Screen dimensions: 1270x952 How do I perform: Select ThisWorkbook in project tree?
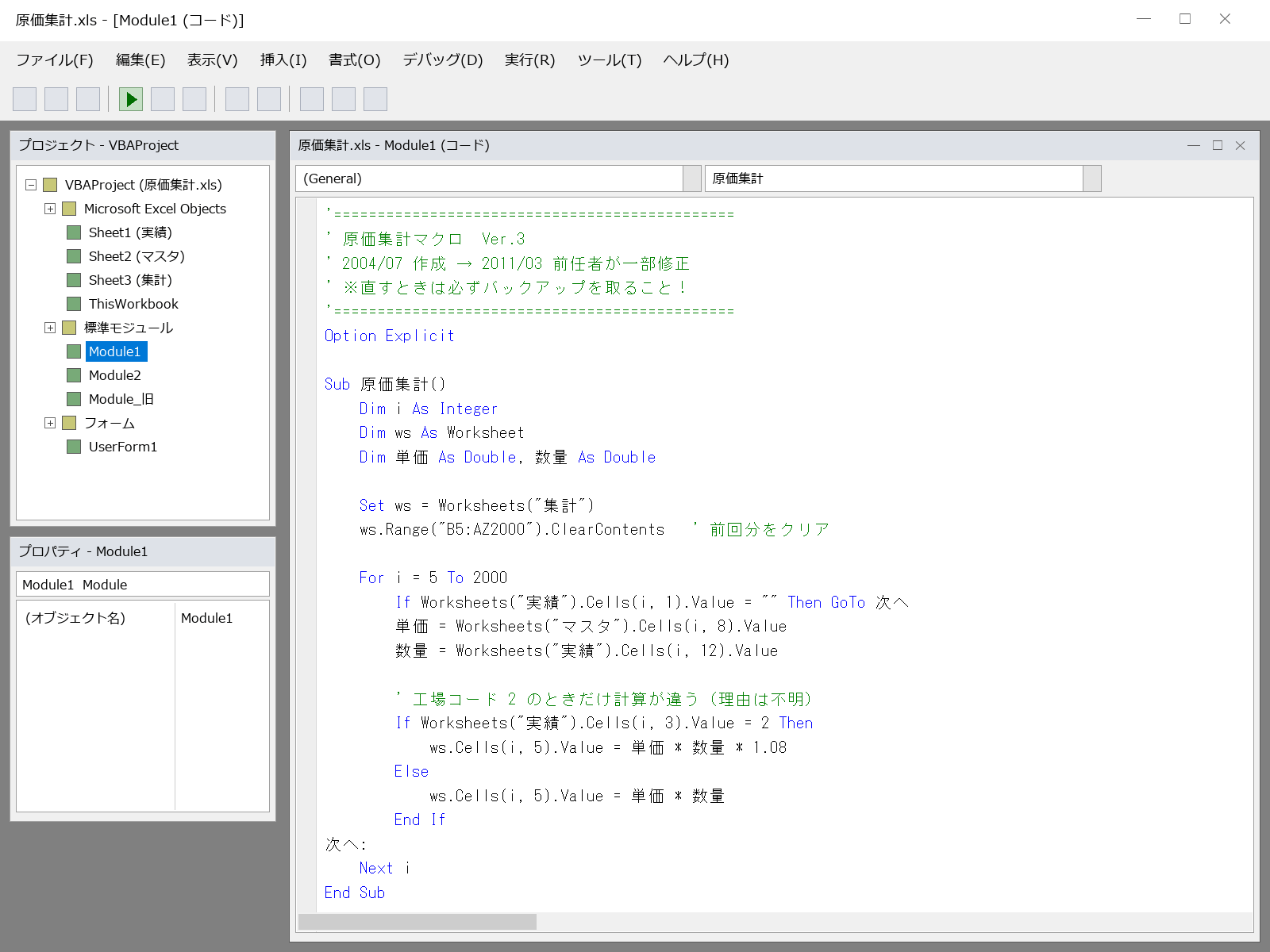tap(133, 304)
